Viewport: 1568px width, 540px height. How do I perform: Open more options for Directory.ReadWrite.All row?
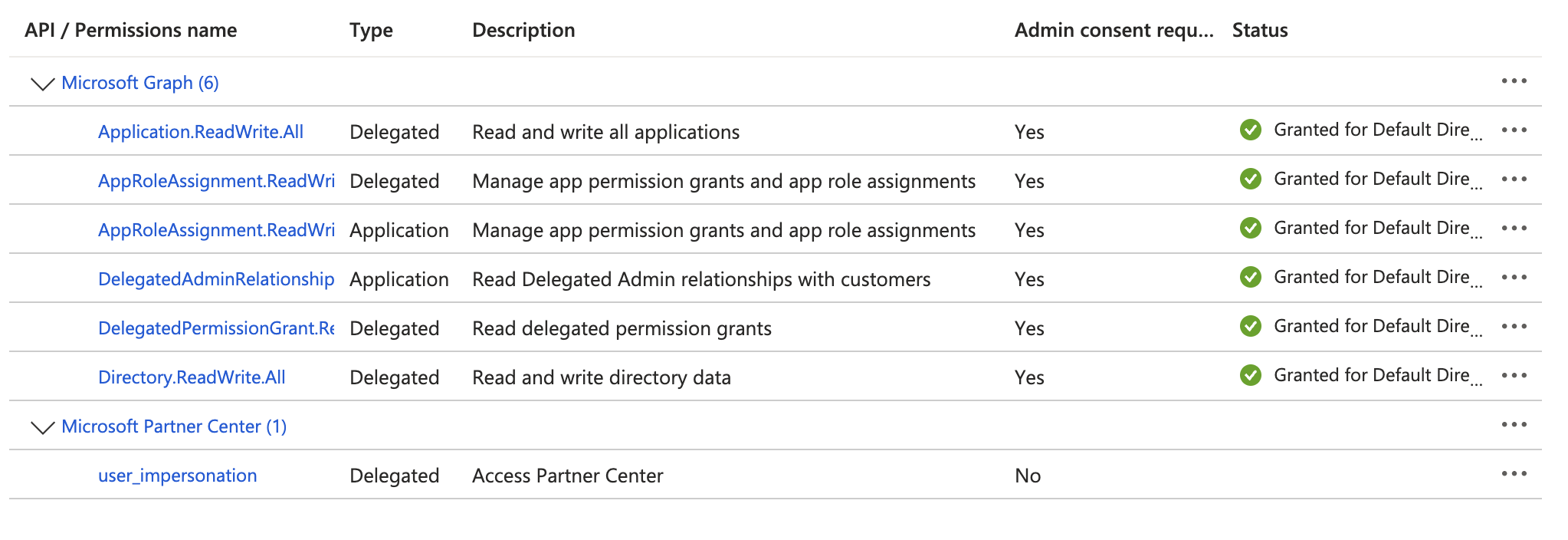coord(1514,376)
